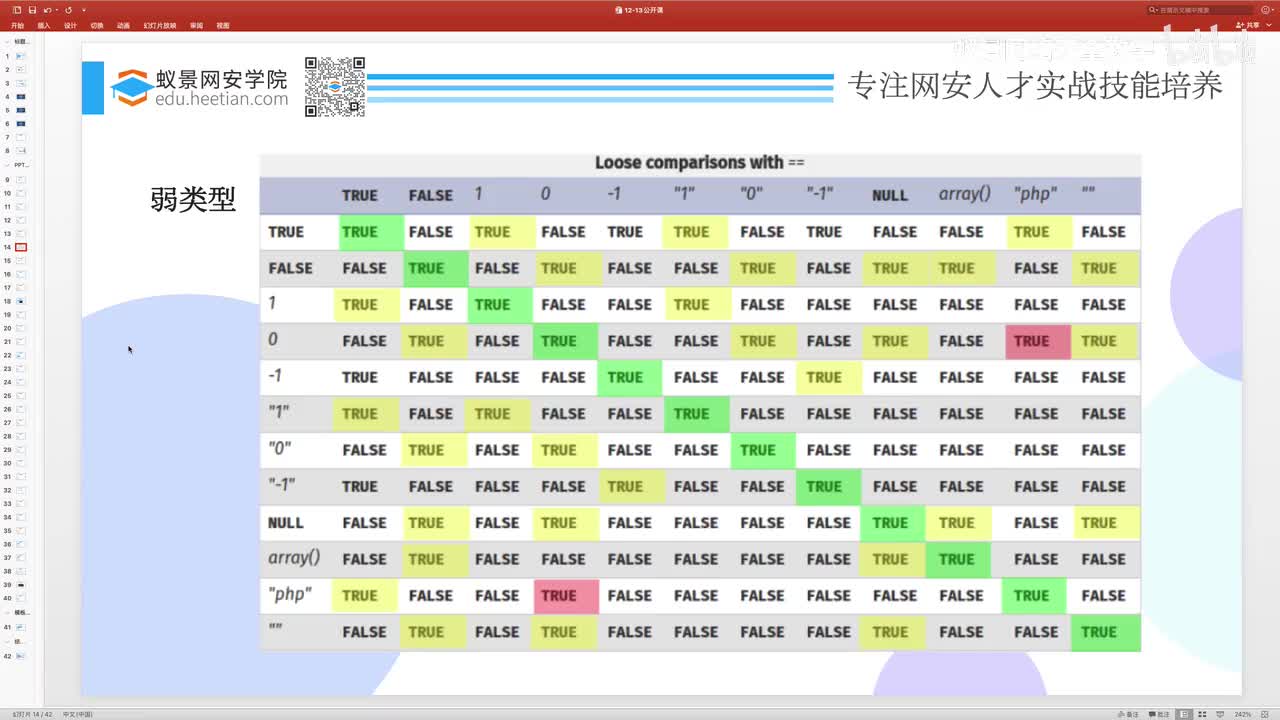Open the smiley feedback icon

tap(1267, 10)
